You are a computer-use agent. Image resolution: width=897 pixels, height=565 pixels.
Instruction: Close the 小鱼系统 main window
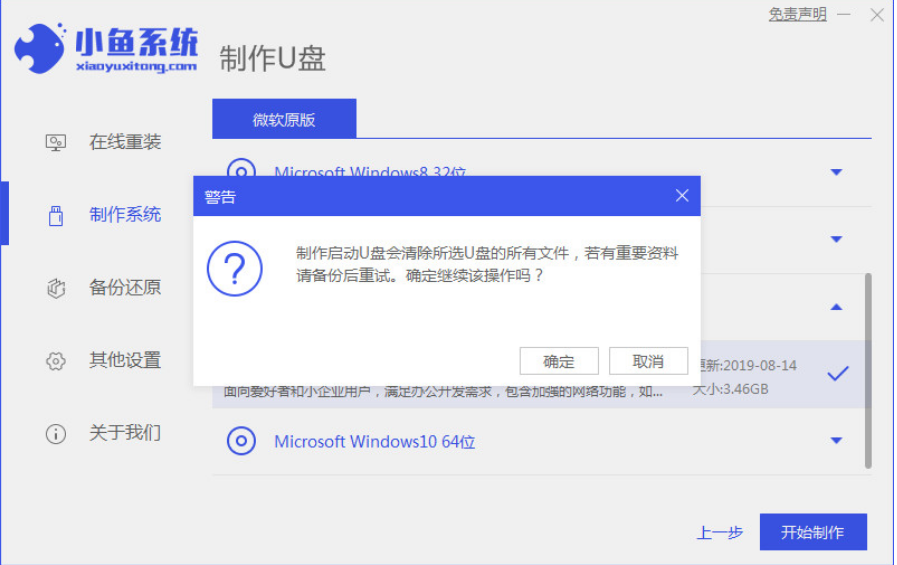(877, 15)
